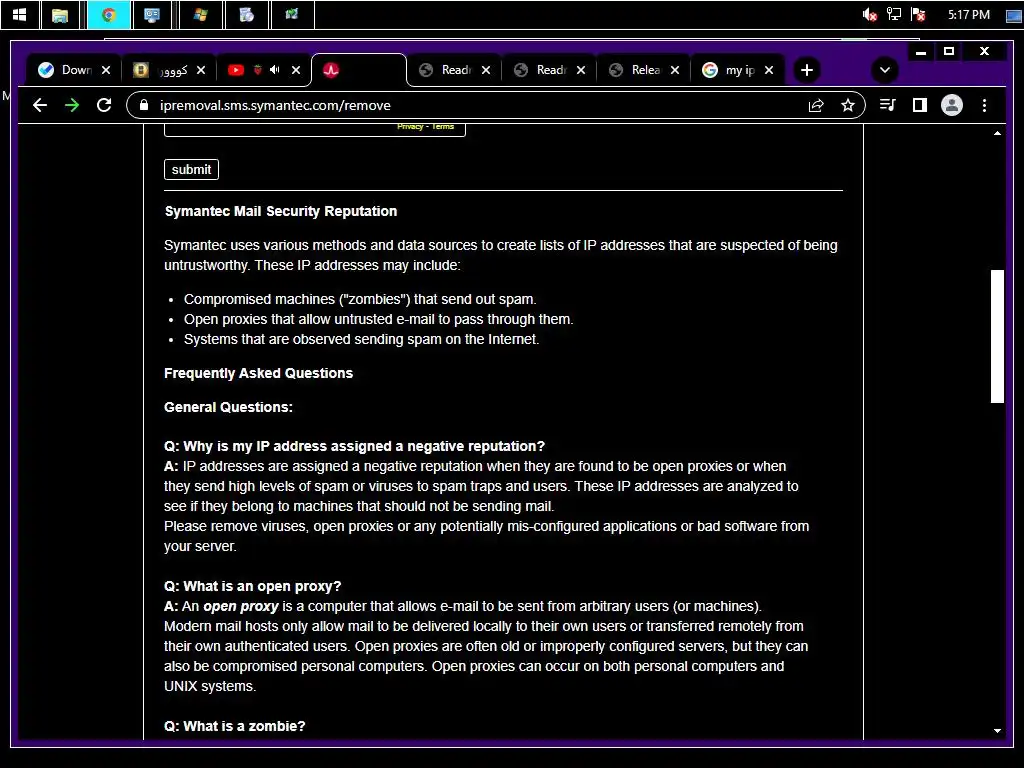This screenshot has height=768, width=1024.
Task: Expand the tab search dropdown
Action: pos(885,70)
